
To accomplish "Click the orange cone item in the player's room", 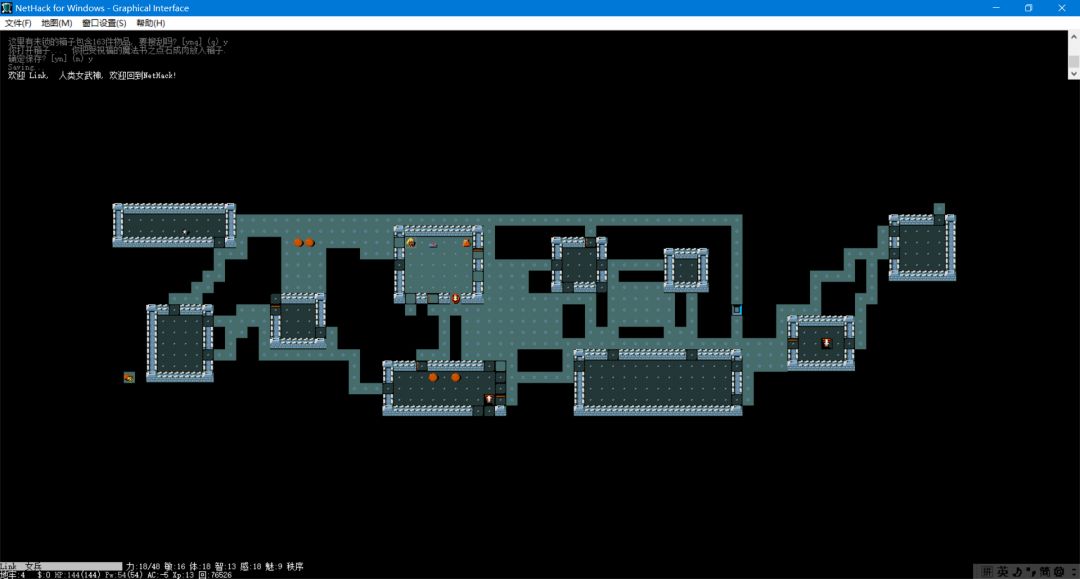I will pos(466,242).
